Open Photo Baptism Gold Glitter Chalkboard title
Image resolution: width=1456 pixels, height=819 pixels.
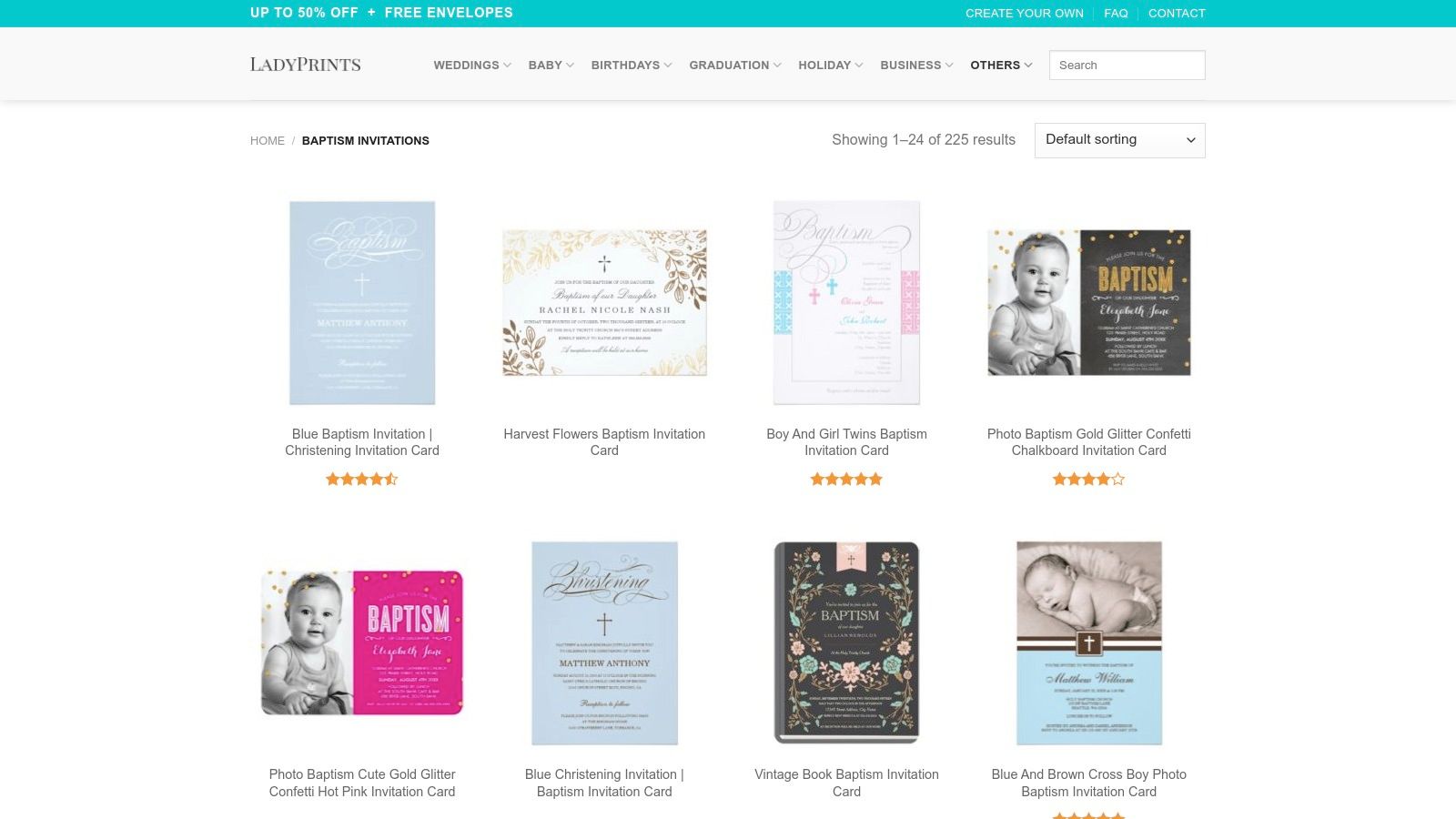pyautogui.click(x=1089, y=442)
